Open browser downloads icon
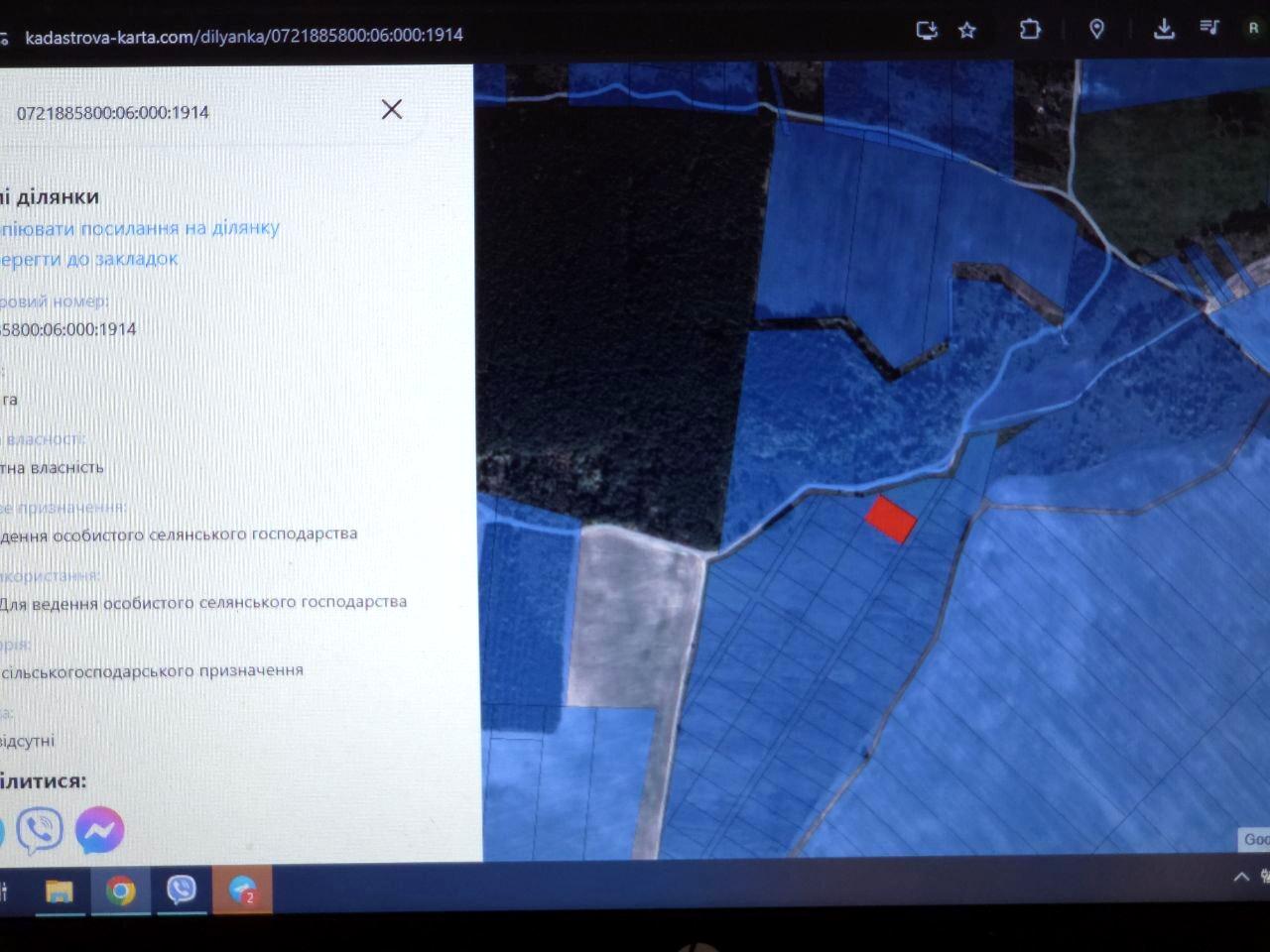Screen dimensions: 1270x952 click(1164, 30)
